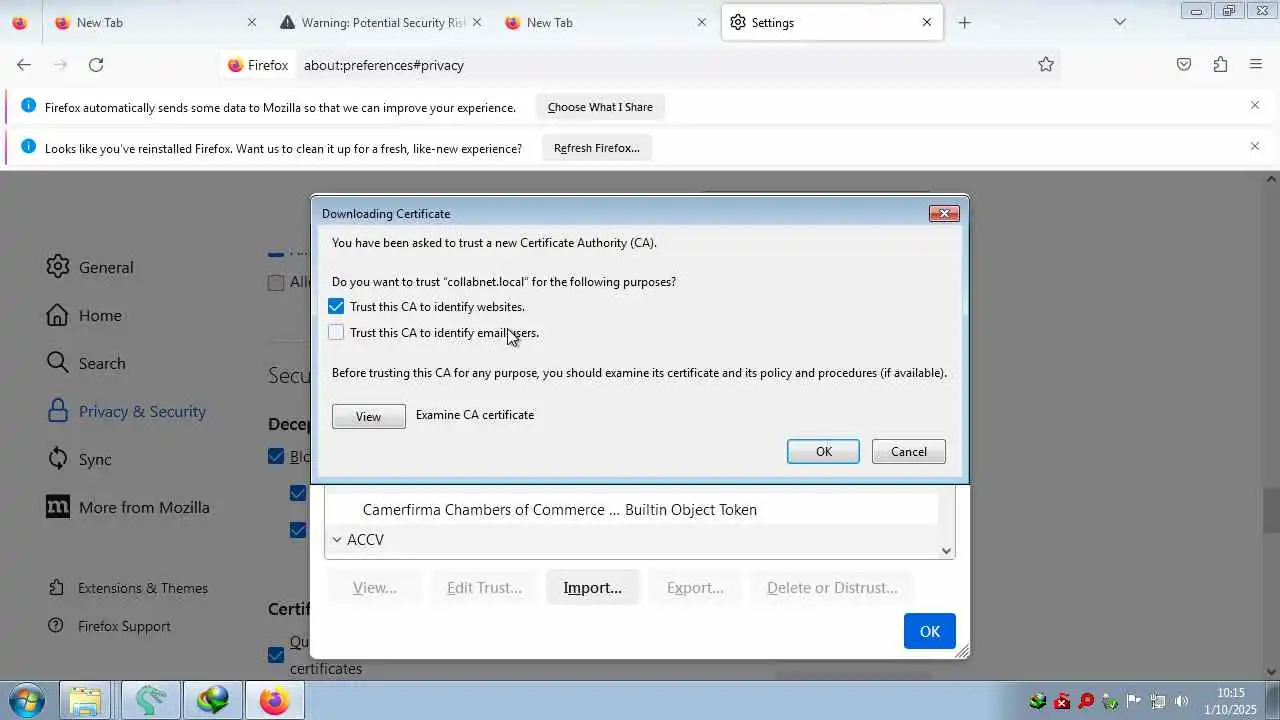Image resolution: width=1280 pixels, height=720 pixels.
Task: Click the red X shield tray icon
Action: pos(1062,701)
